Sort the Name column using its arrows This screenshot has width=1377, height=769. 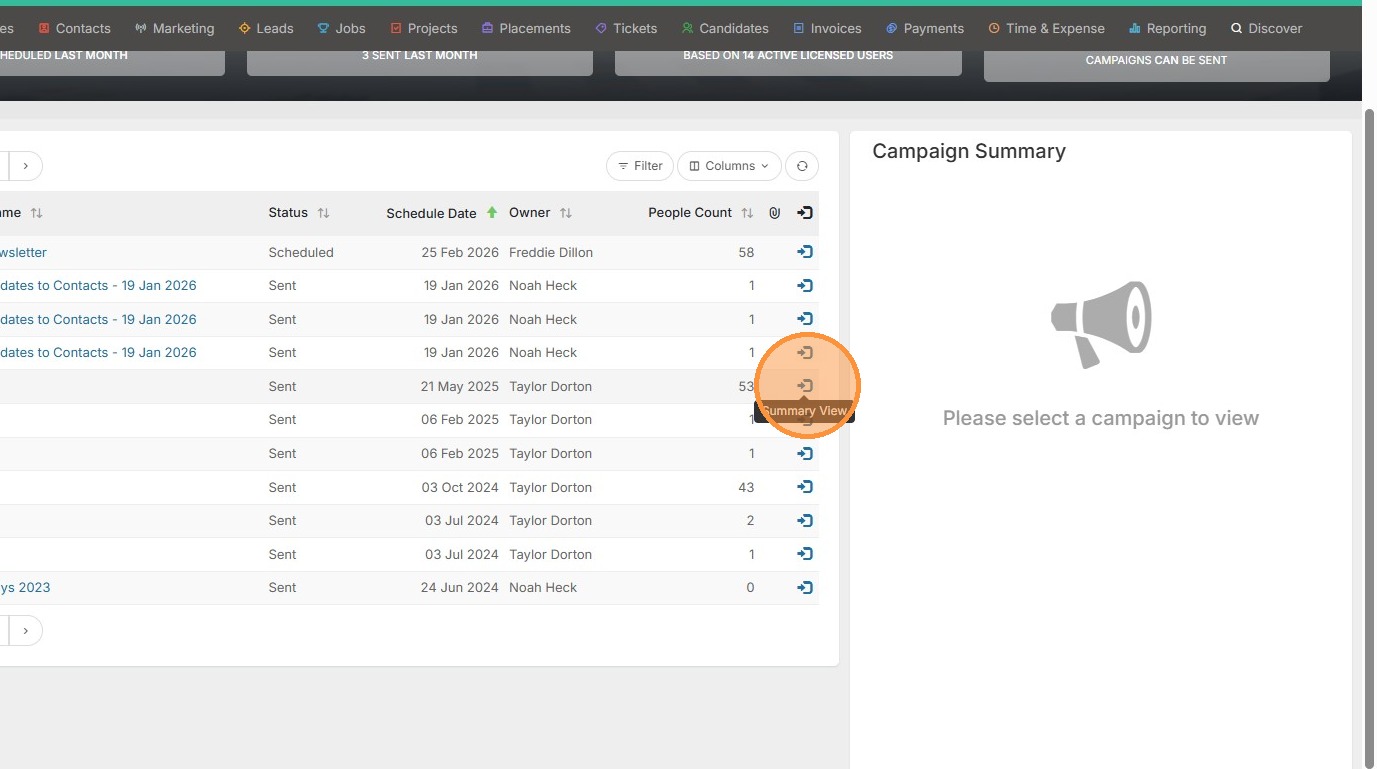click(37, 213)
